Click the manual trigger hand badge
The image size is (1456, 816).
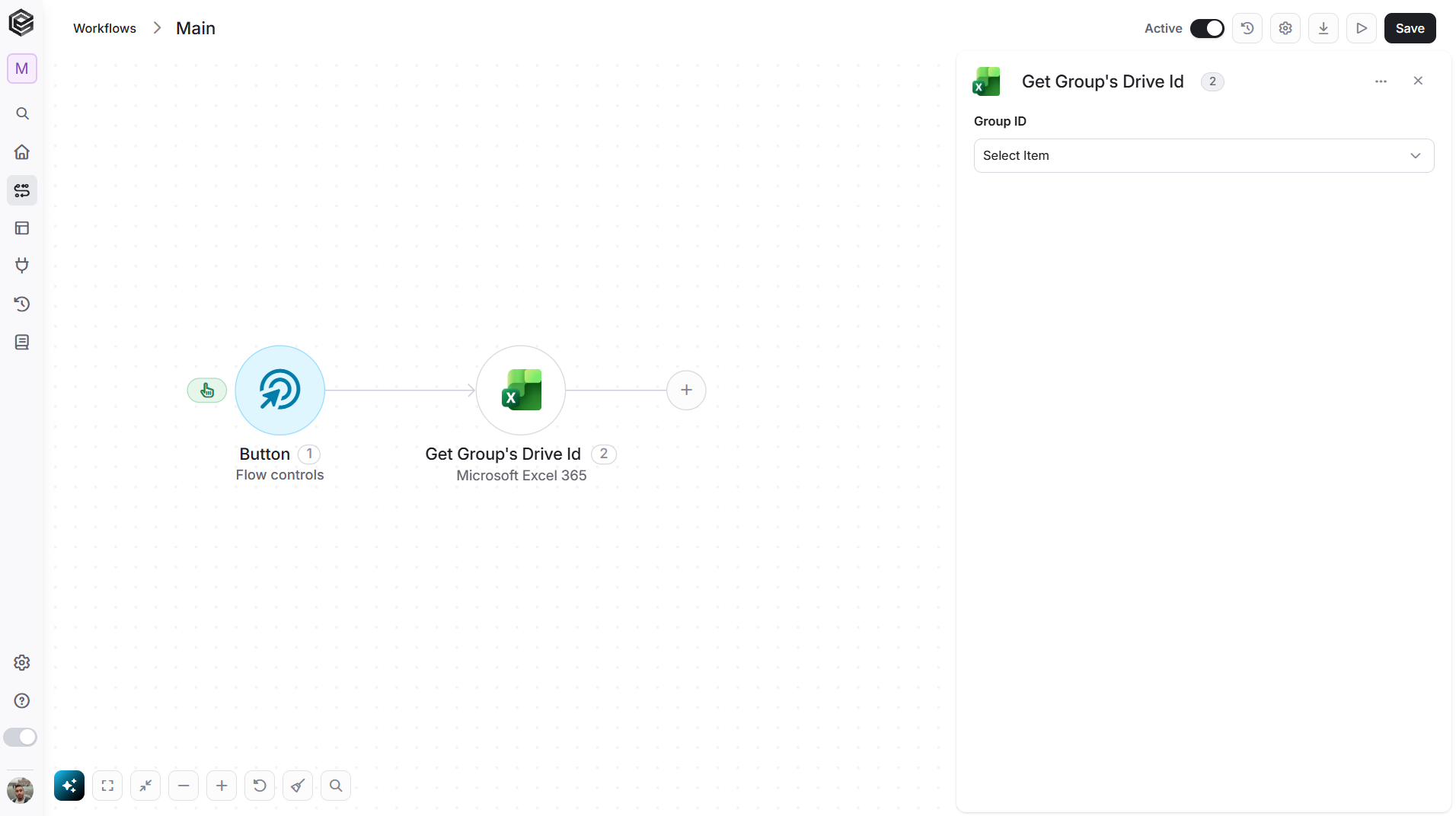point(207,390)
